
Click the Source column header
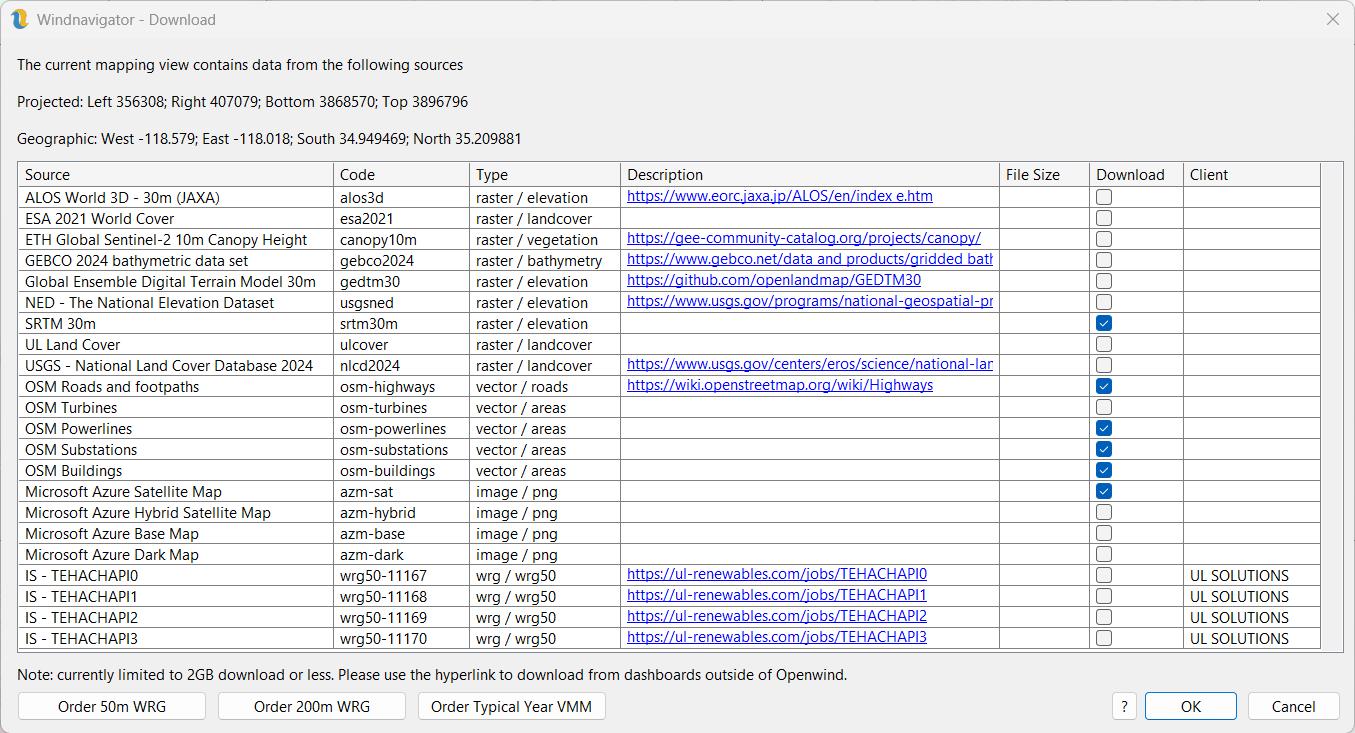click(x=175, y=175)
